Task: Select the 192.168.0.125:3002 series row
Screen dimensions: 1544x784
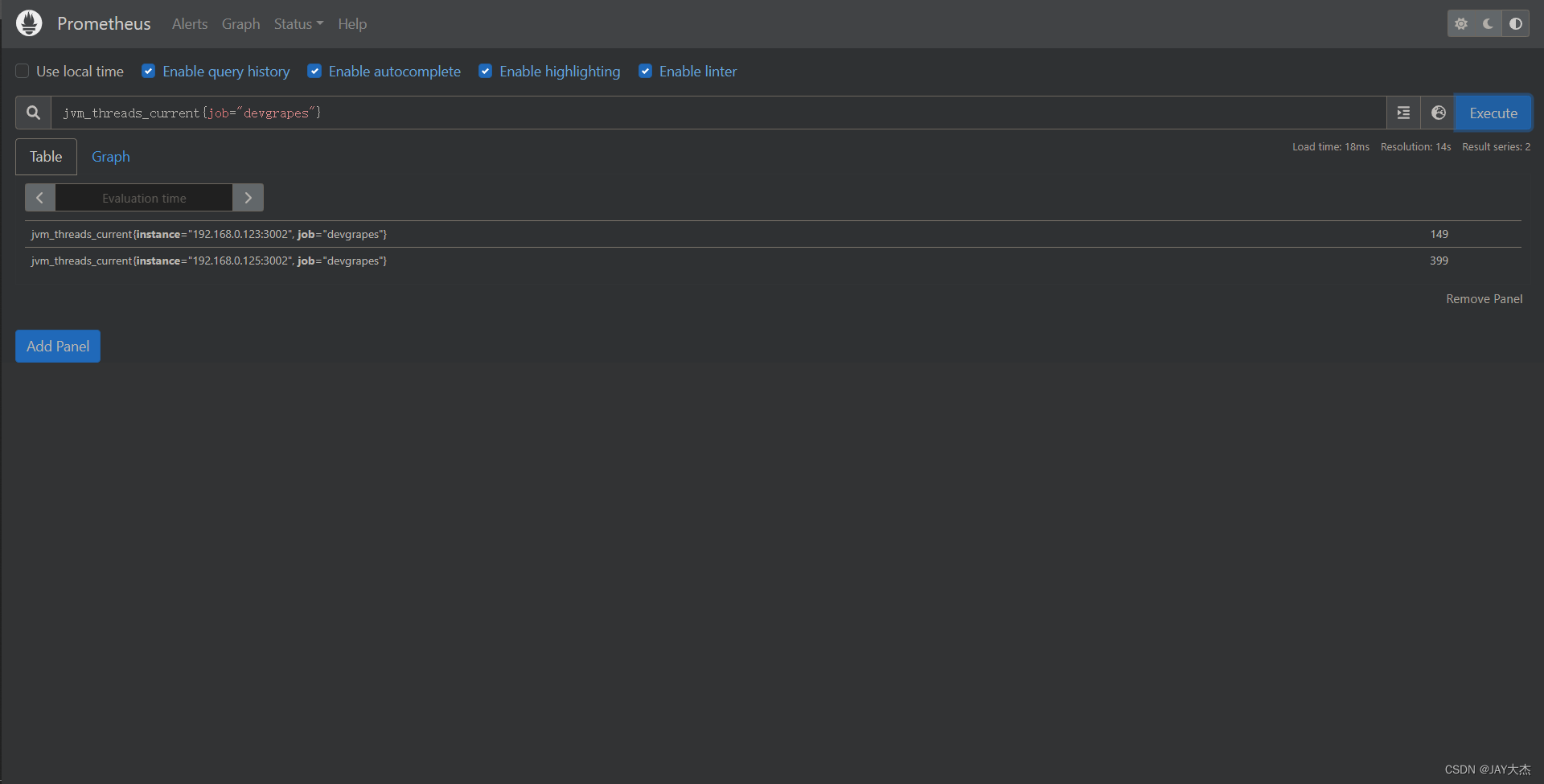Action: [x=773, y=261]
